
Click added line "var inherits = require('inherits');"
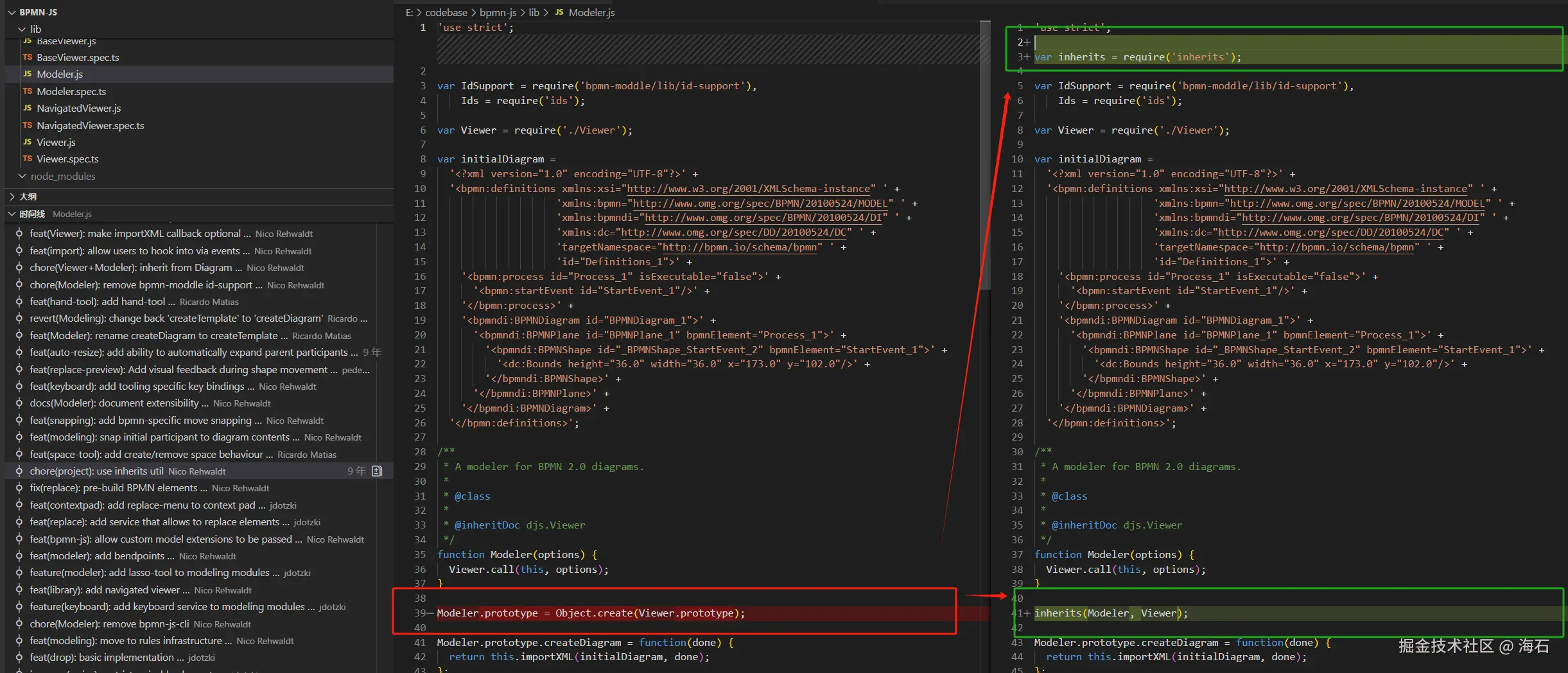(1138, 57)
